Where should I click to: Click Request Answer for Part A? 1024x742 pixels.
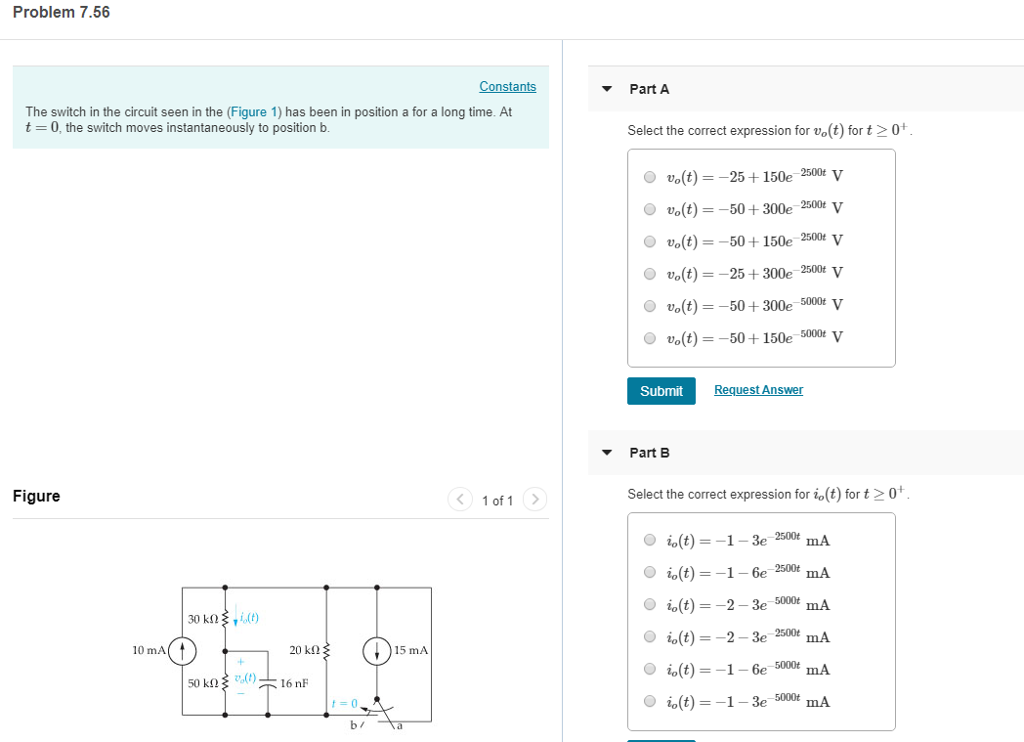(758, 389)
